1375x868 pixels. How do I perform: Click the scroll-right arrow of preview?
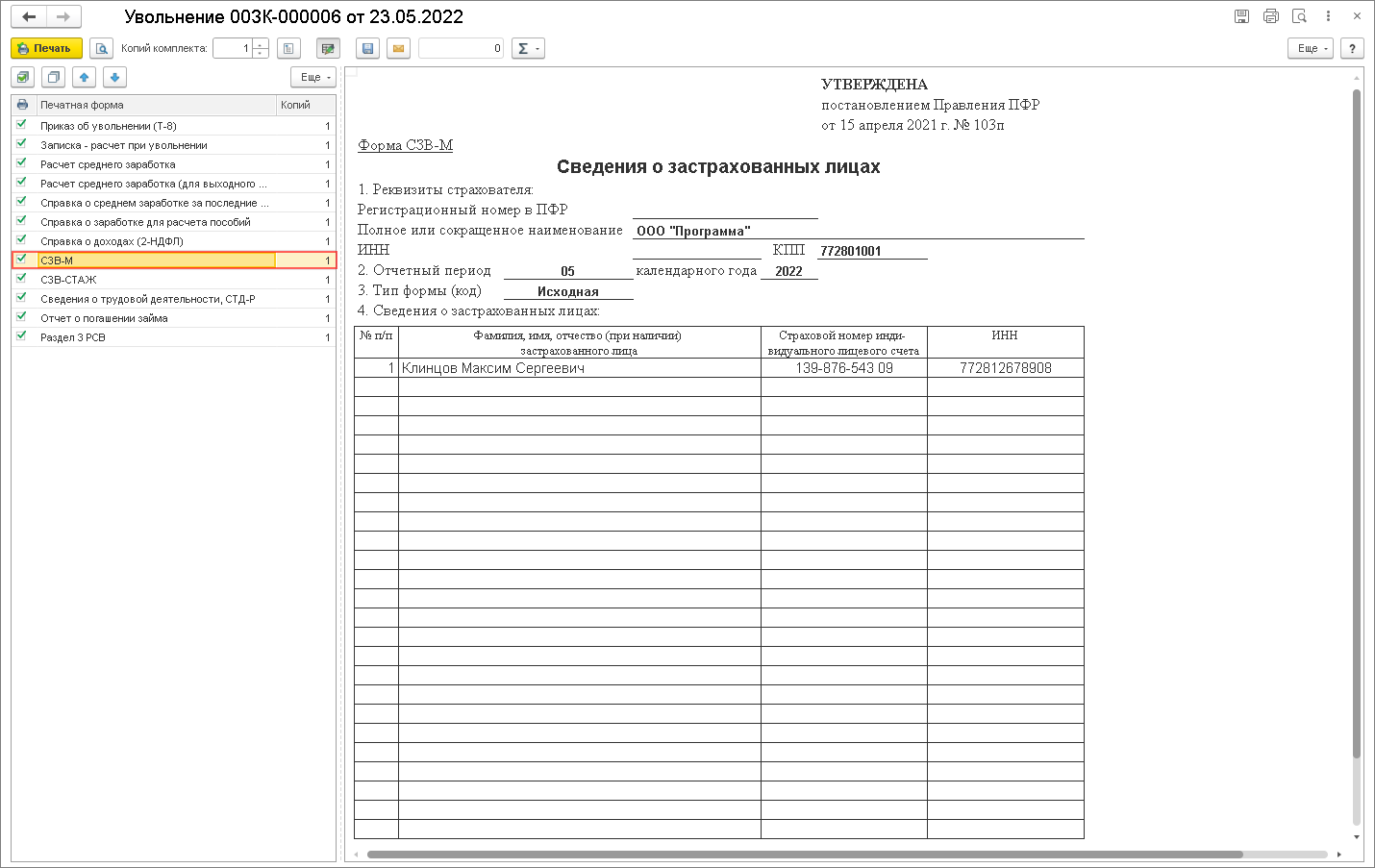1338,855
